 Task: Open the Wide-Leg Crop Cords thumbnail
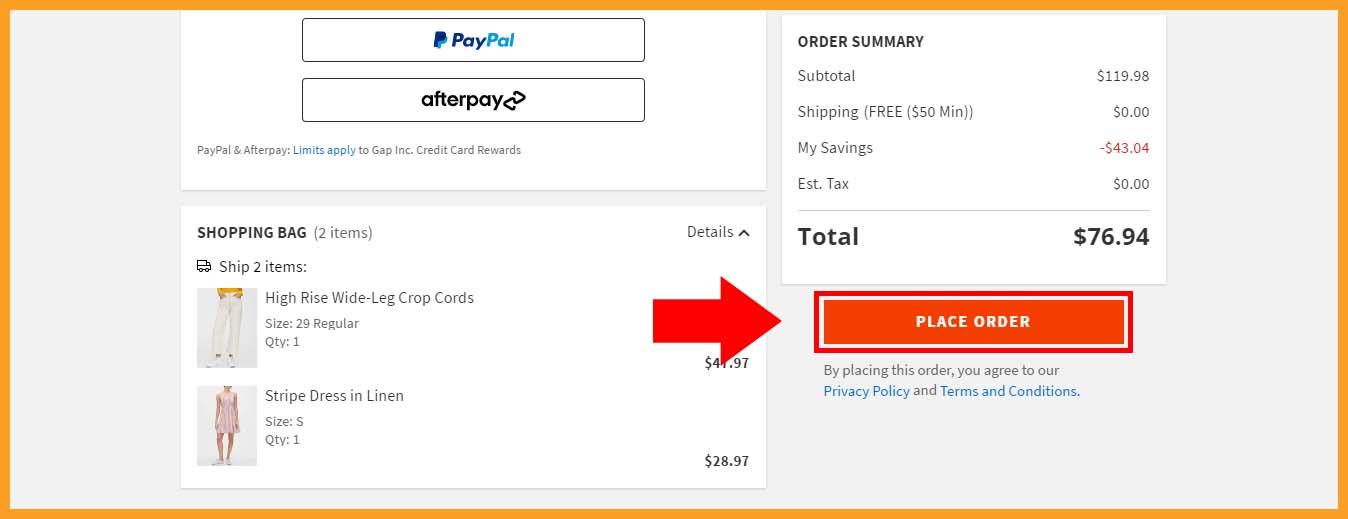(x=227, y=328)
